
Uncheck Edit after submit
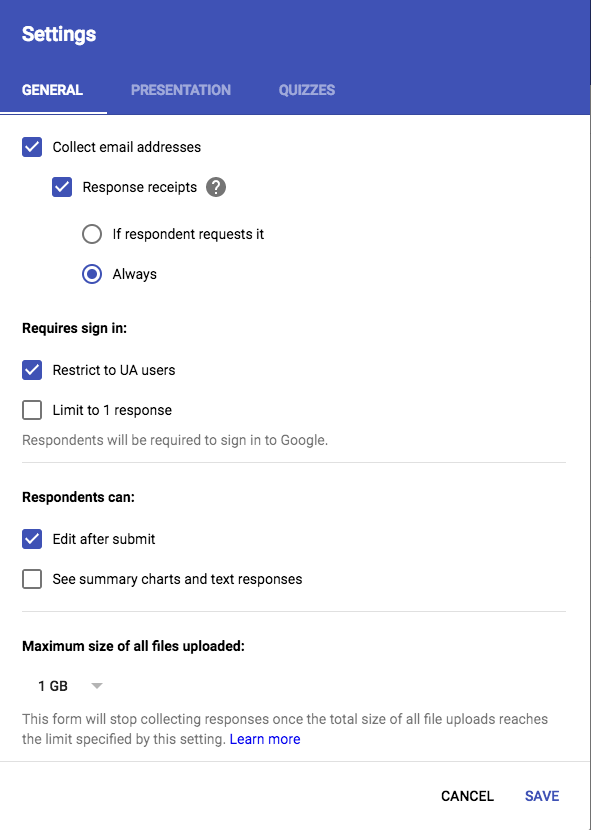pos(31,539)
